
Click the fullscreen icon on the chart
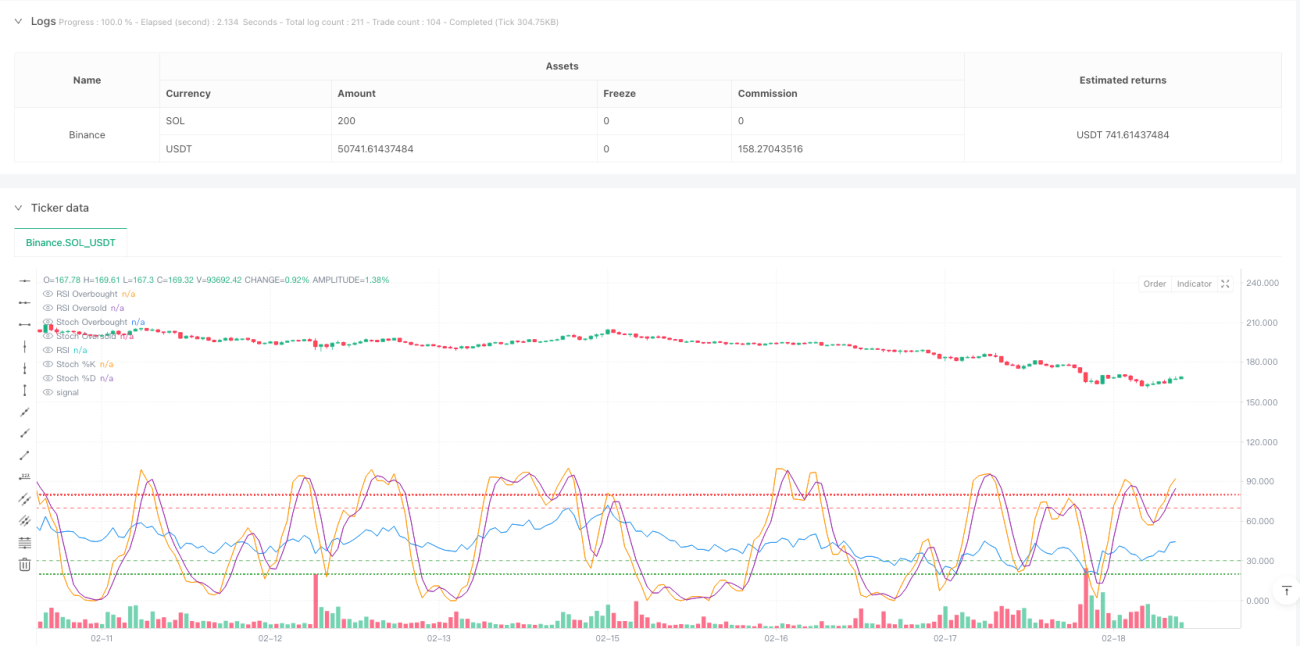coord(1226,284)
